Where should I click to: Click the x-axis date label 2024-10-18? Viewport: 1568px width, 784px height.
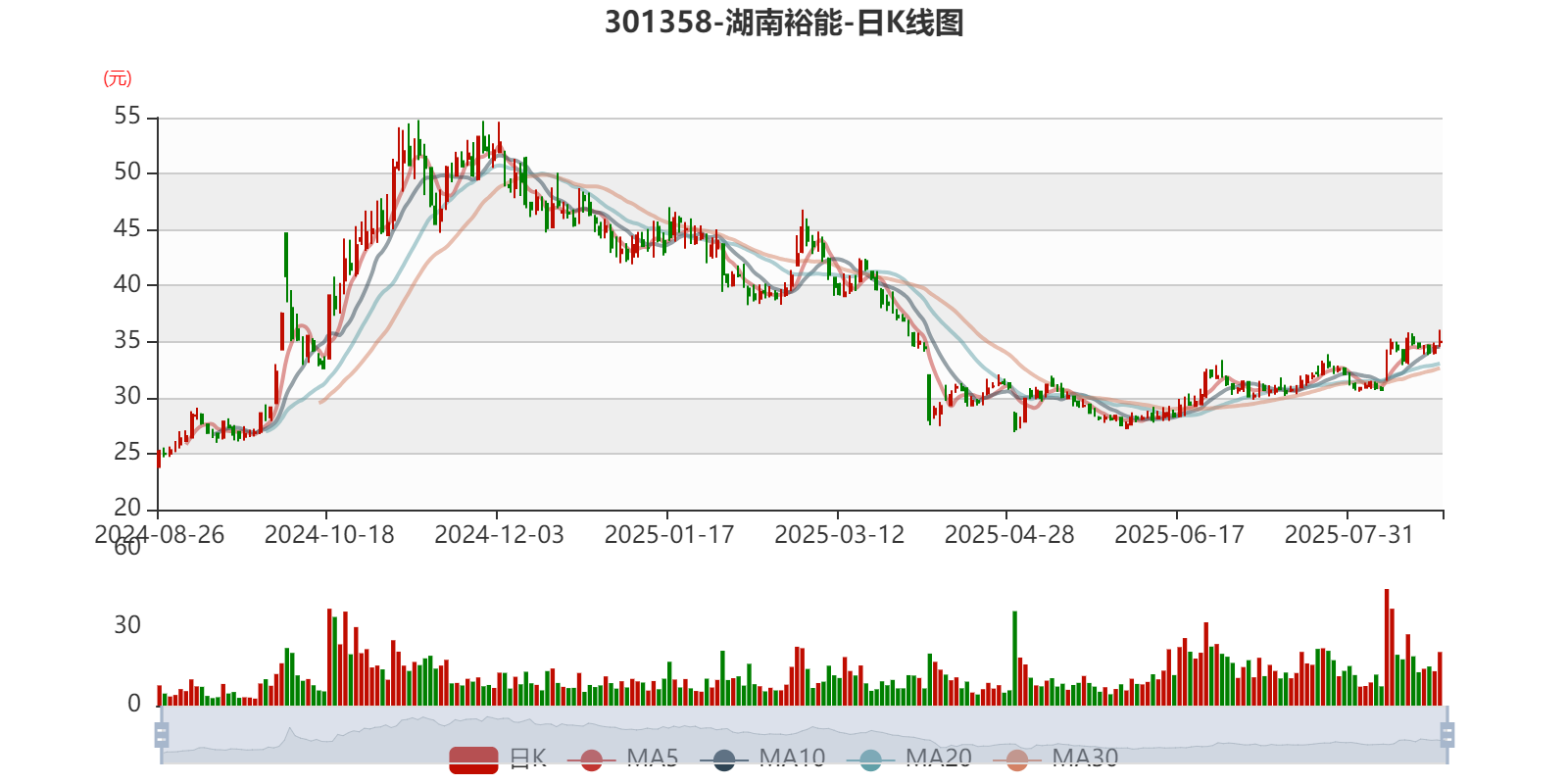(329, 535)
